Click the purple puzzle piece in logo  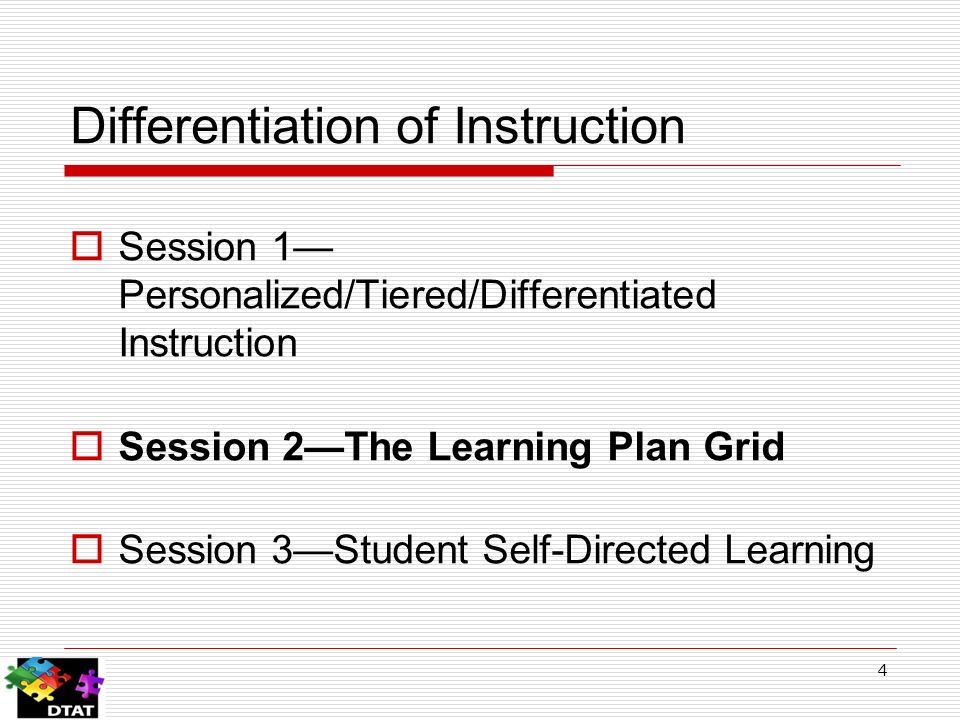pyautogui.click(x=90, y=683)
